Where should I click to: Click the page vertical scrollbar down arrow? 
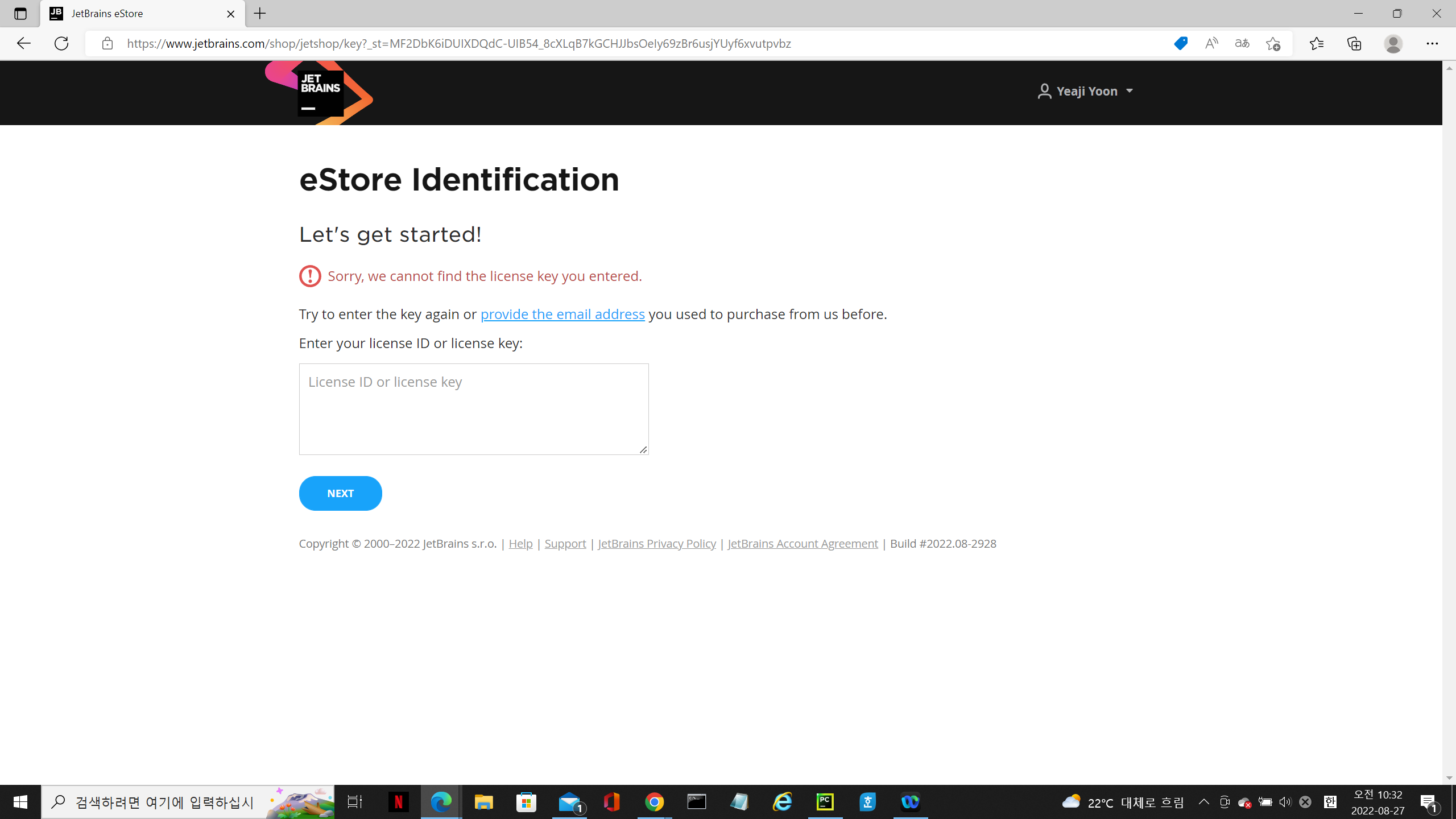click(x=1449, y=778)
